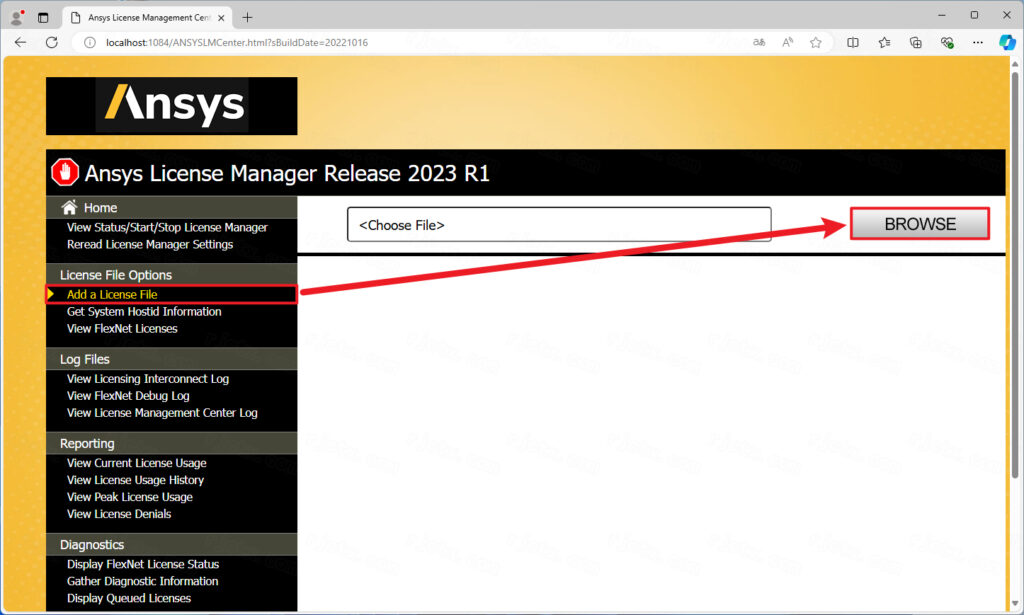Open Get System Hostid Information

tap(144, 311)
